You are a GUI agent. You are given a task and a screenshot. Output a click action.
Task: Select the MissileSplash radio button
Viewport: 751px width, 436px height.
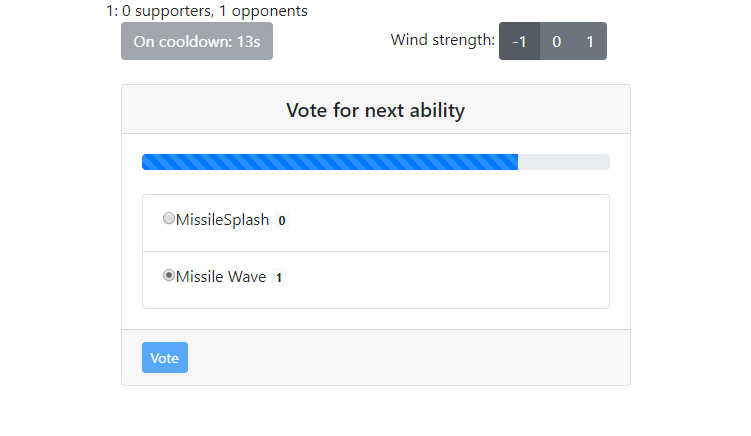pyautogui.click(x=168, y=219)
